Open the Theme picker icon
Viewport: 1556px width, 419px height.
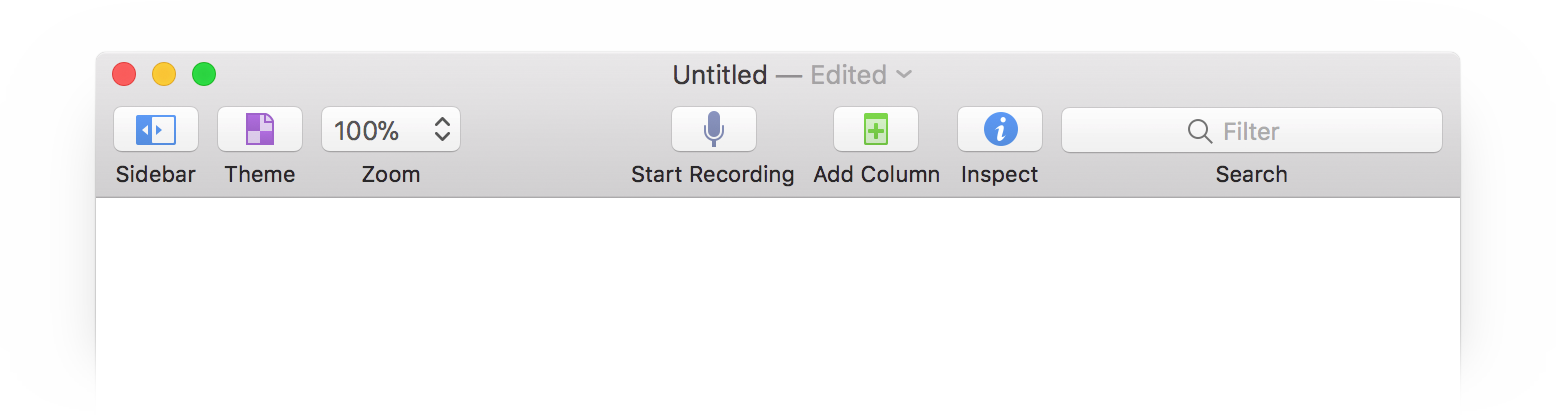(260, 129)
